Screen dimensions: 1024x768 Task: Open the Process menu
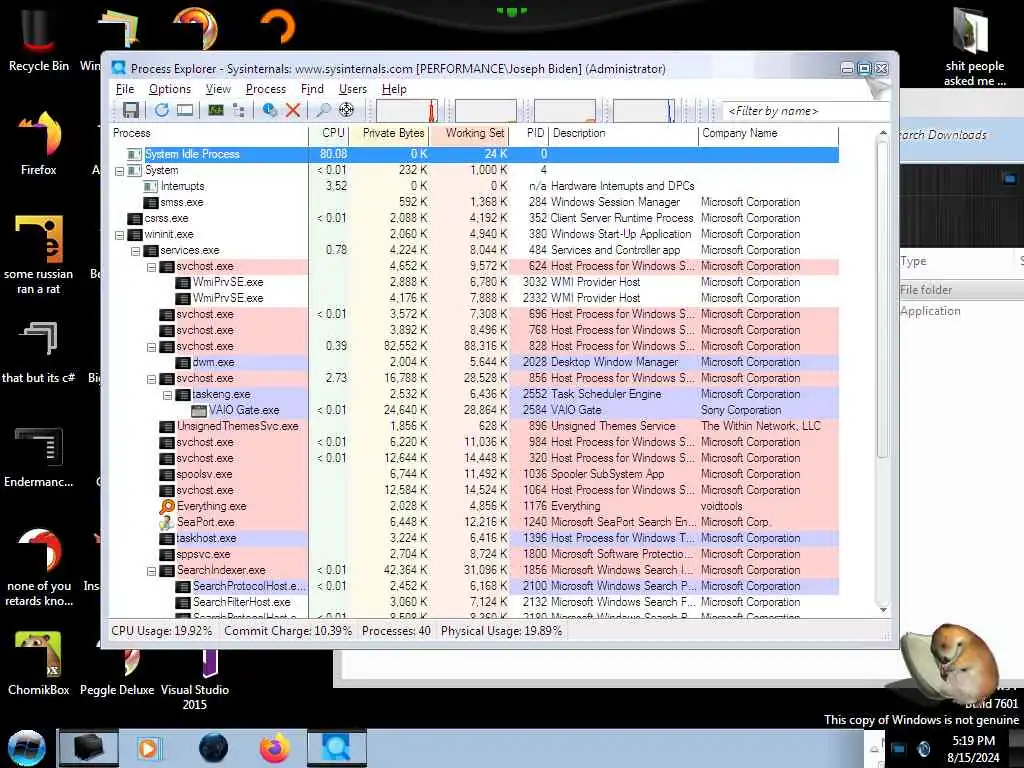[x=266, y=89]
